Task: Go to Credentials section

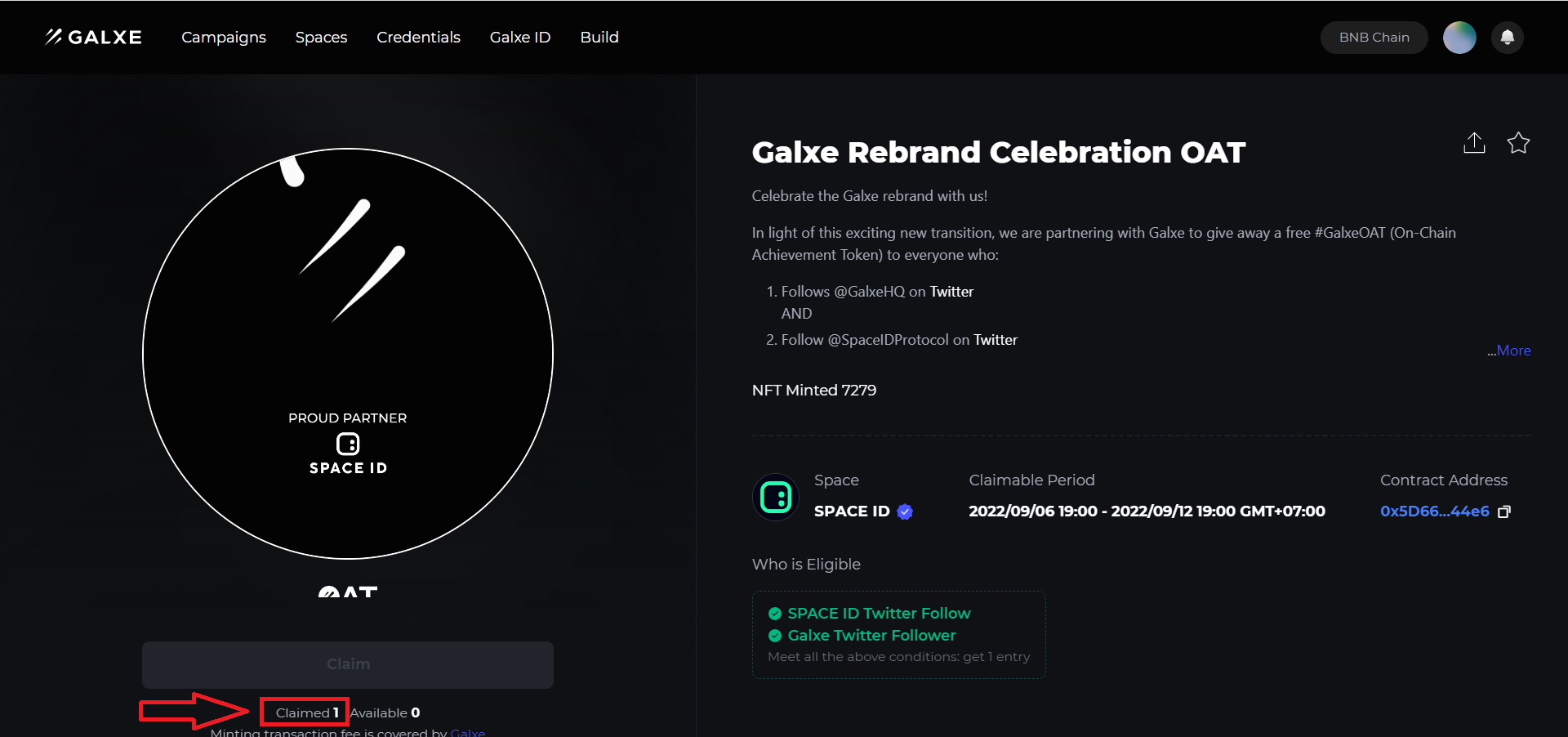Action: tap(418, 37)
